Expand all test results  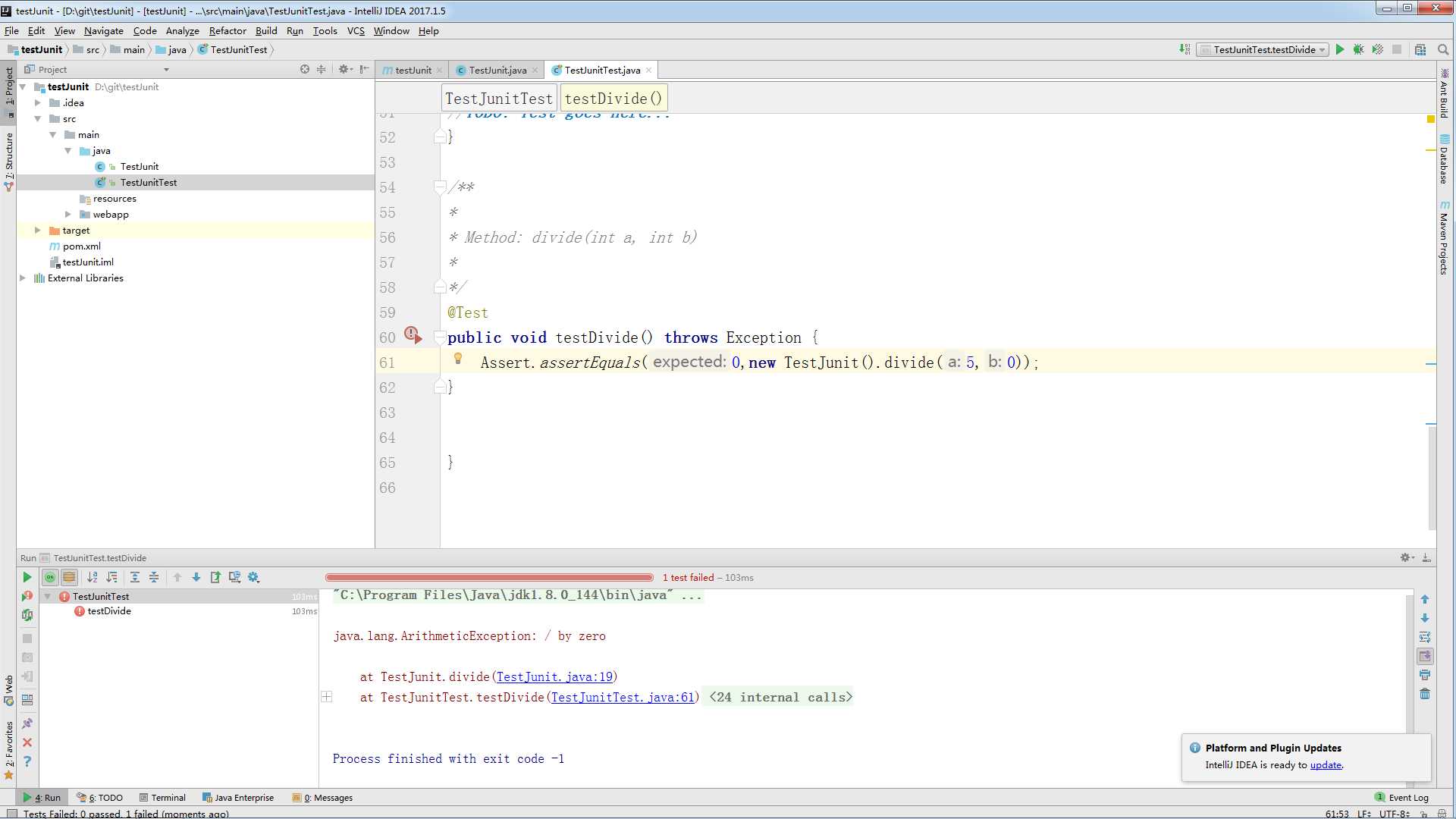[x=135, y=578]
